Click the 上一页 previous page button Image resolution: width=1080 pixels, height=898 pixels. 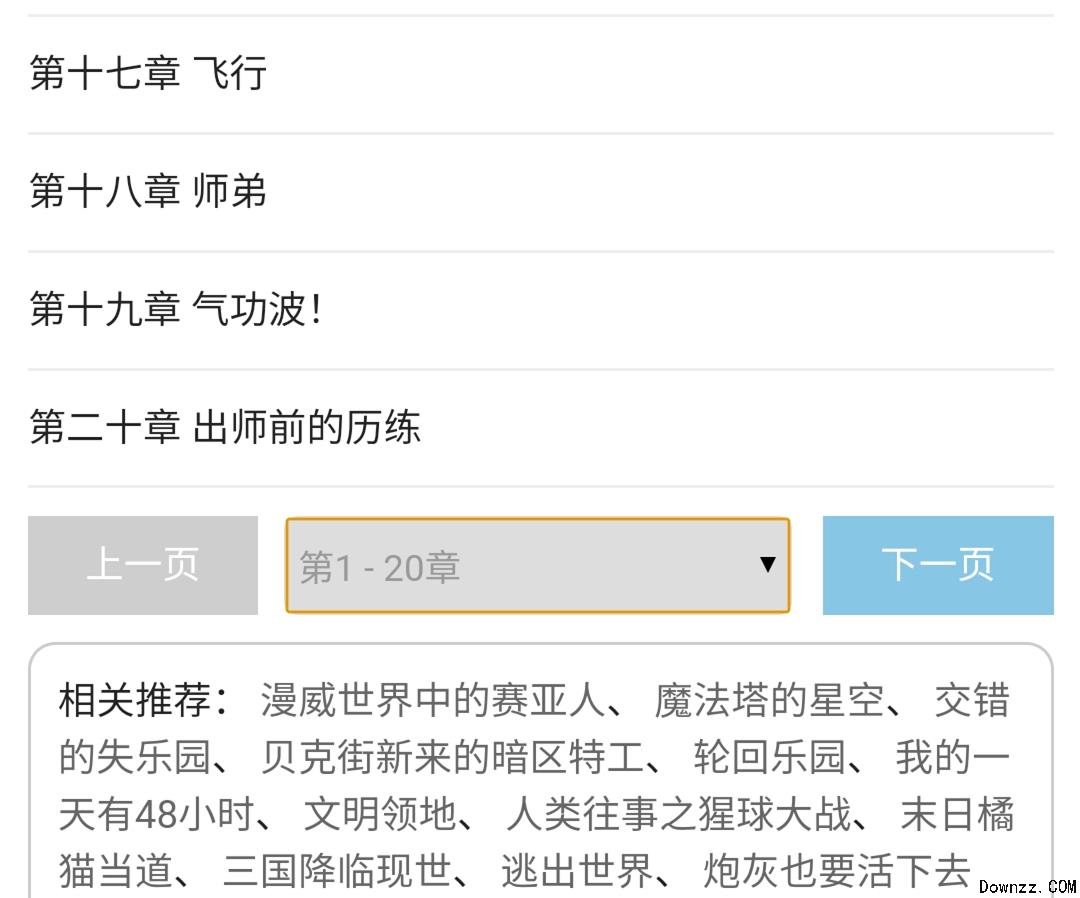pyautogui.click(x=143, y=565)
